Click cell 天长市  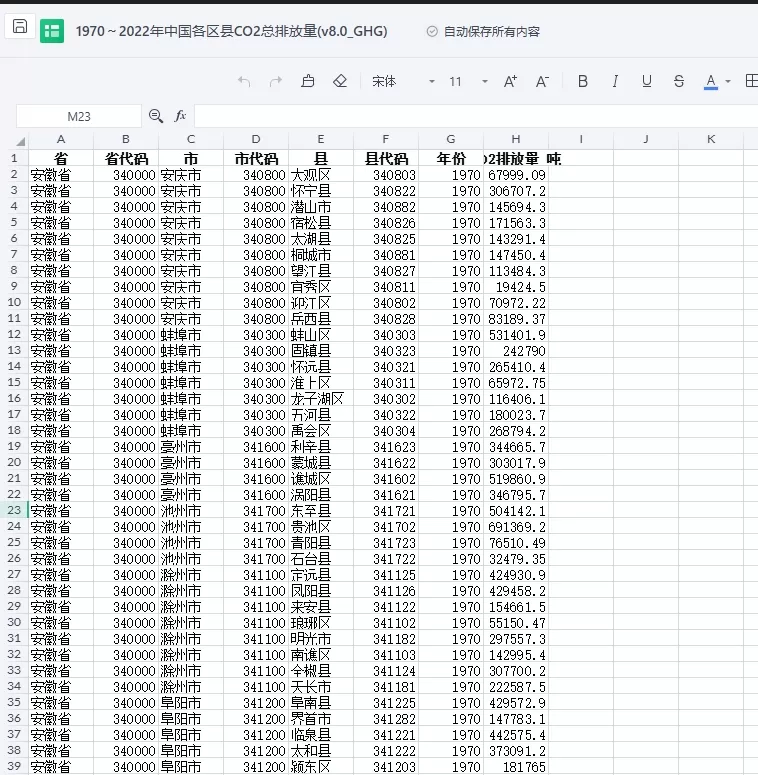(x=321, y=687)
